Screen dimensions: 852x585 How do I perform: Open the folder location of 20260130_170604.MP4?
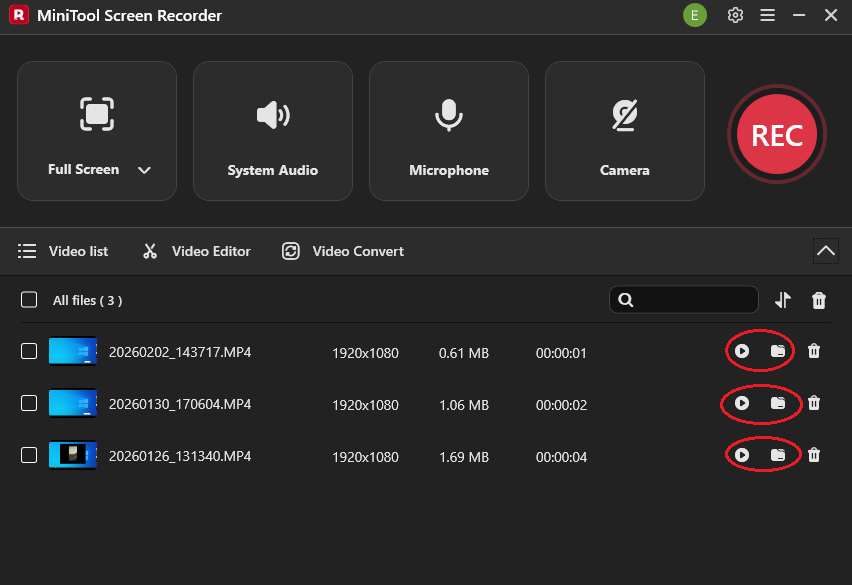click(x=779, y=404)
